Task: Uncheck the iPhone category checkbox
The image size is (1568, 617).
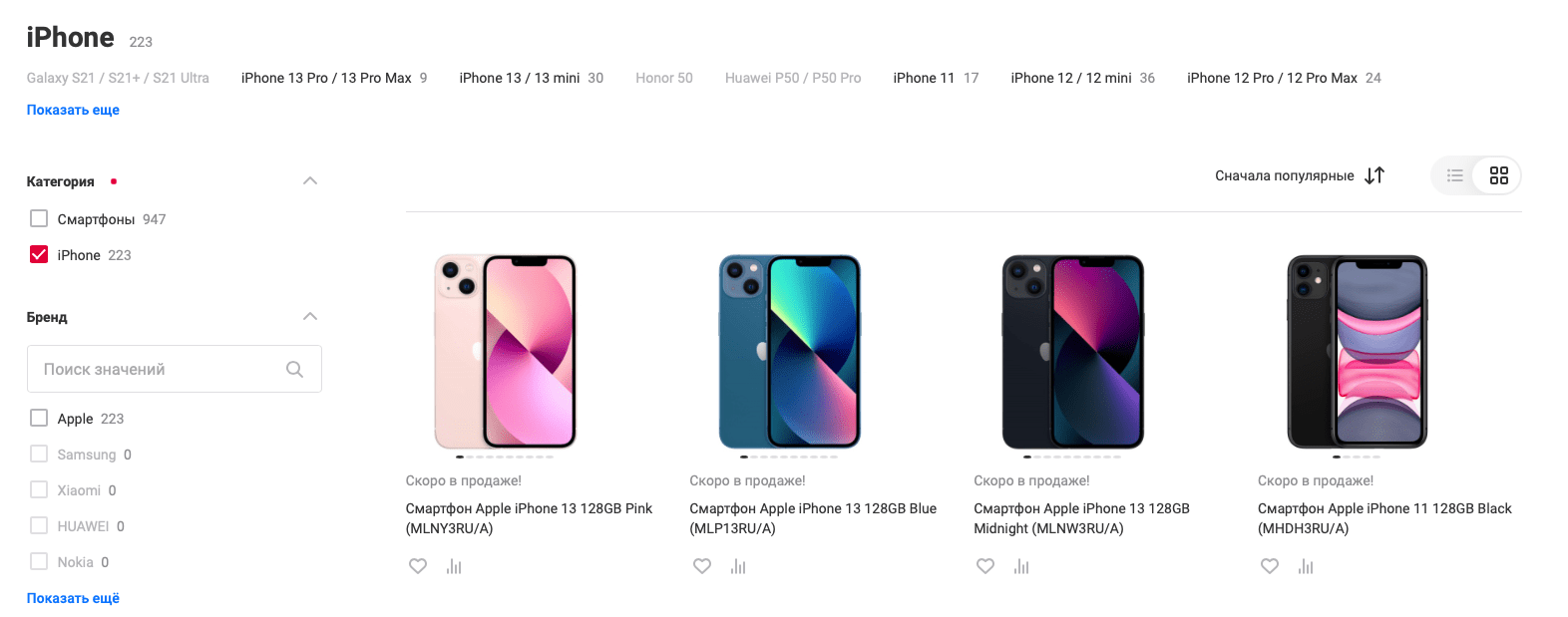Action: click(39, 254)
